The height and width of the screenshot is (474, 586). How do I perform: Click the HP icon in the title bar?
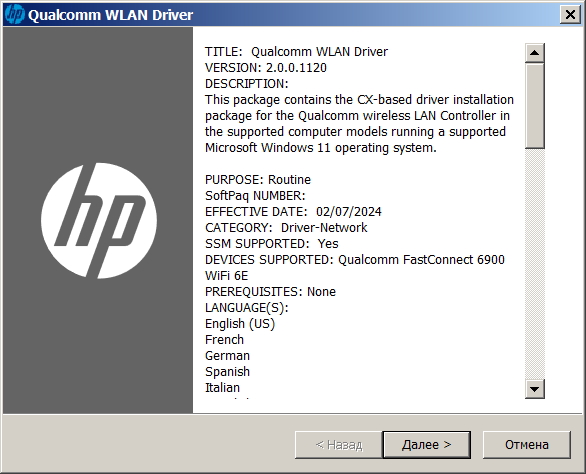pyautogui.click(x=15, y=15)
